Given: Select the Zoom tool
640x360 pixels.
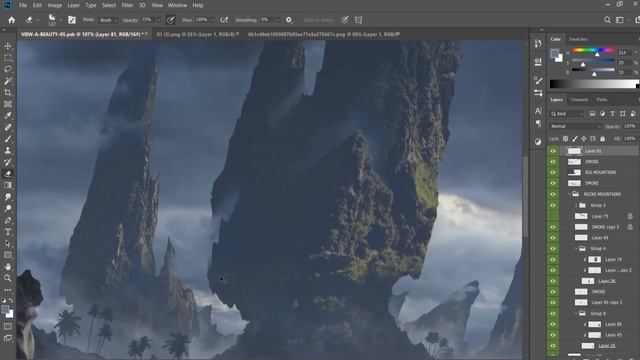Looking at the screenshot, I should [x=8, y=278].
